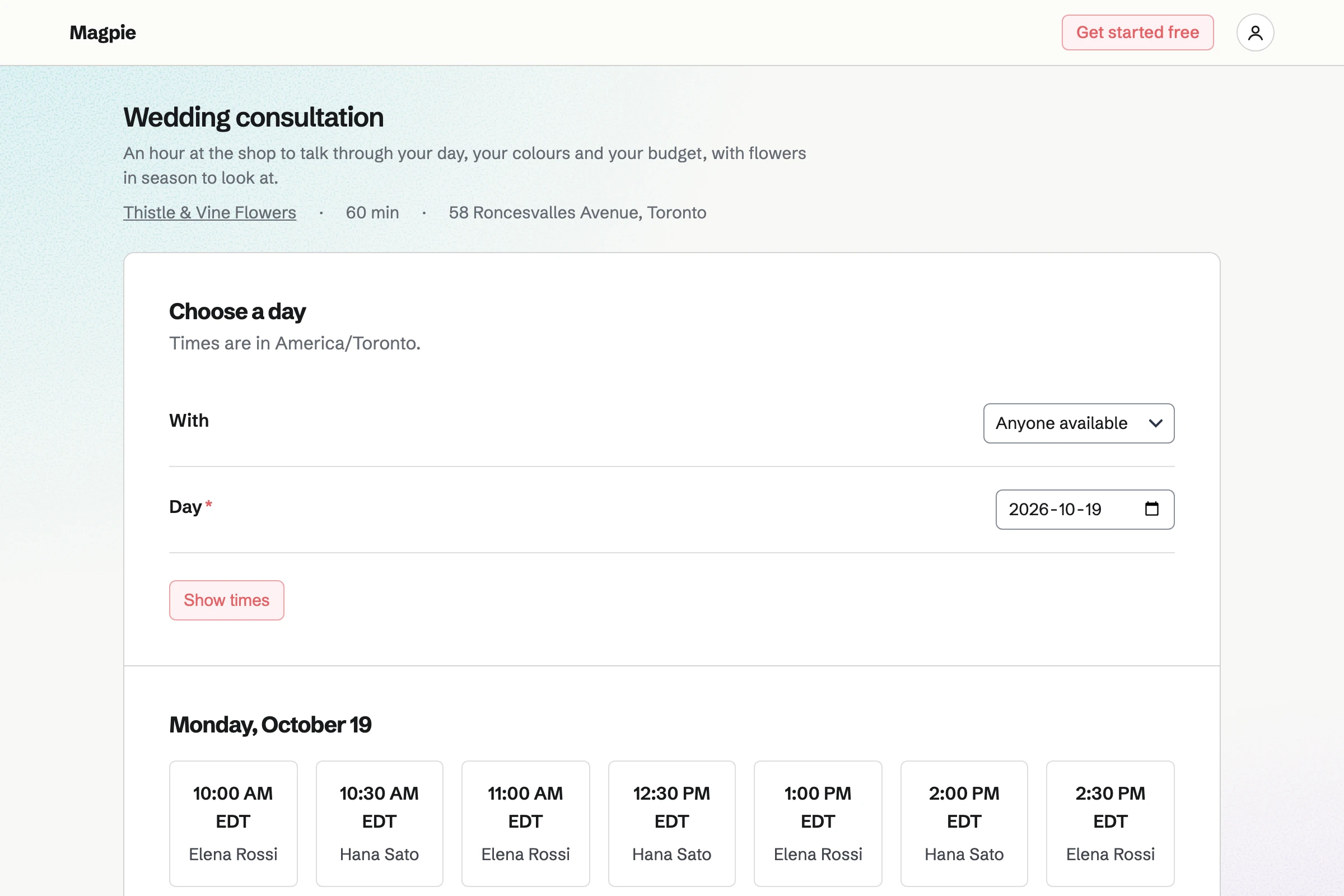The image size is (1344, 896).
Task: Open the user account profile icon
Action: [1255, 32]
